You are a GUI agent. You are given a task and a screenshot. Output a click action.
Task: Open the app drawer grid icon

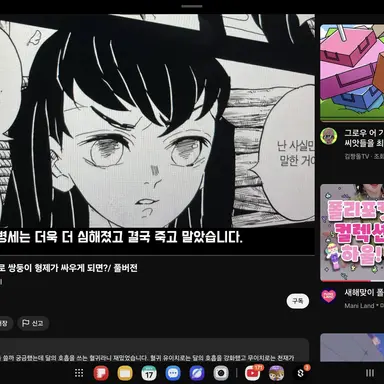79,373
